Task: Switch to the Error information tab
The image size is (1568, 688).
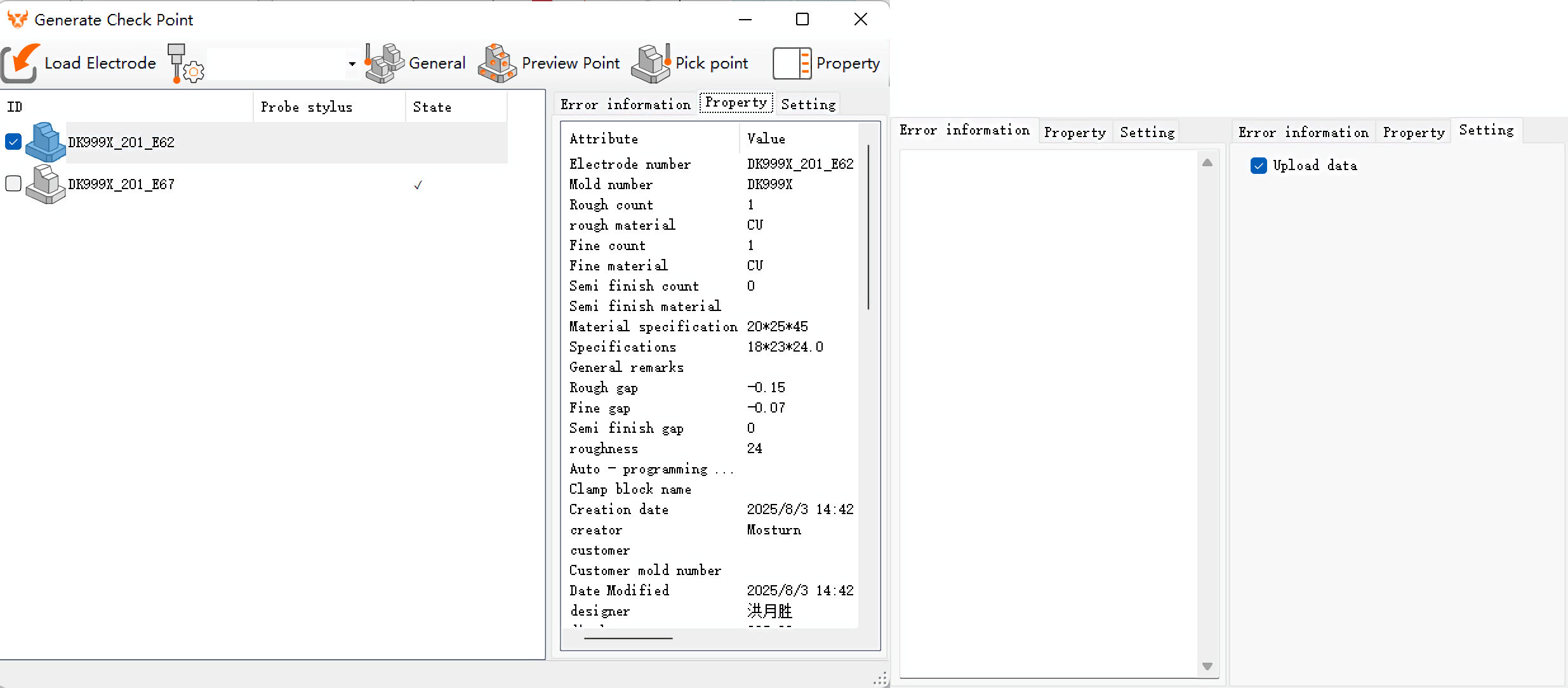Action: (625, 105)
